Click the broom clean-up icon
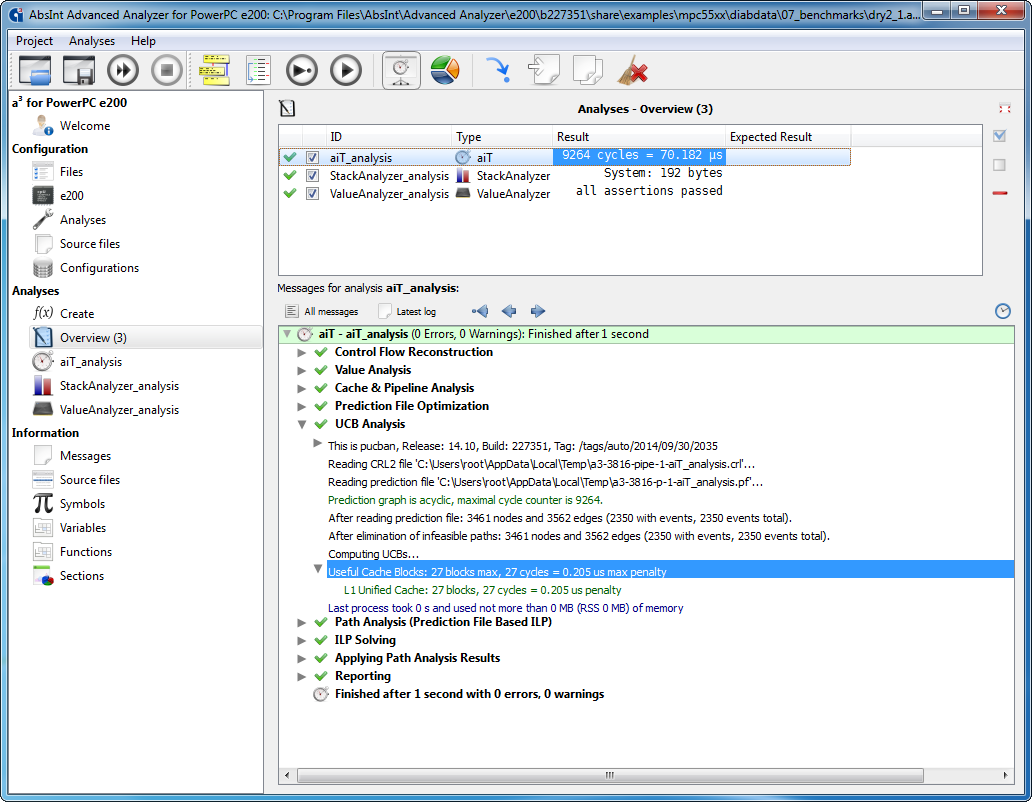This screenshot has height=802, width=1032. tap(632, 70)
